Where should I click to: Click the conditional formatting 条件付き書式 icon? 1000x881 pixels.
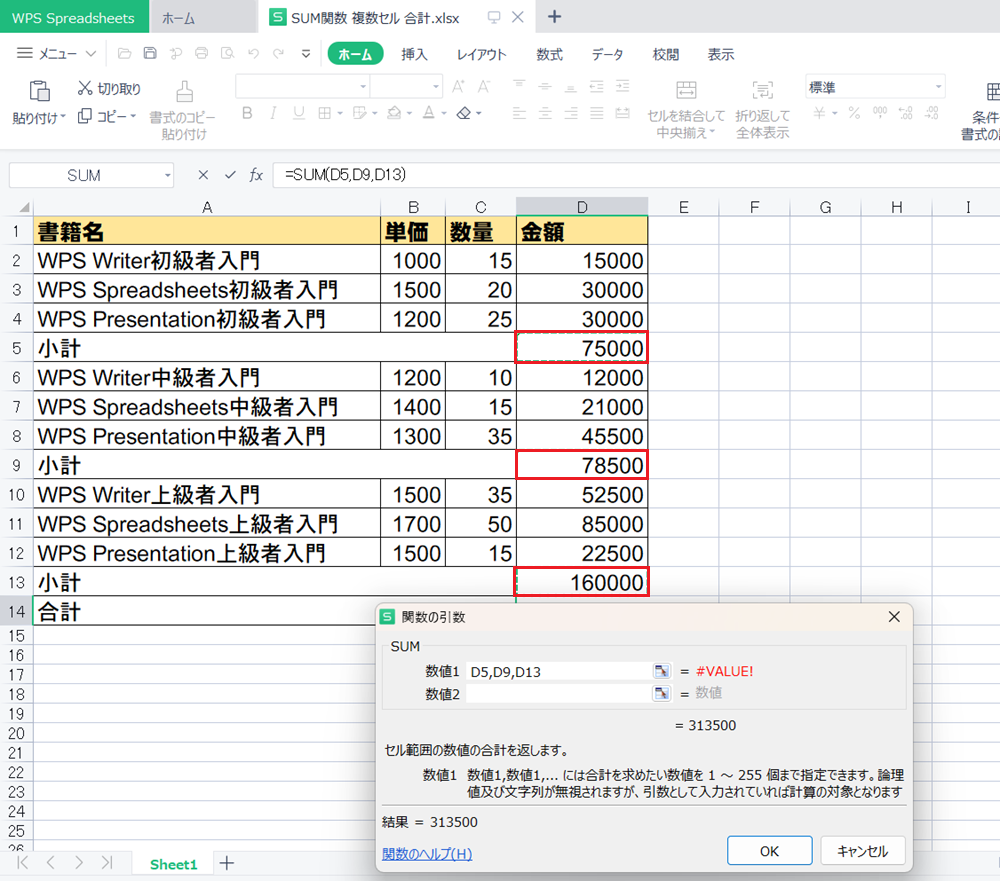point(992,91)
